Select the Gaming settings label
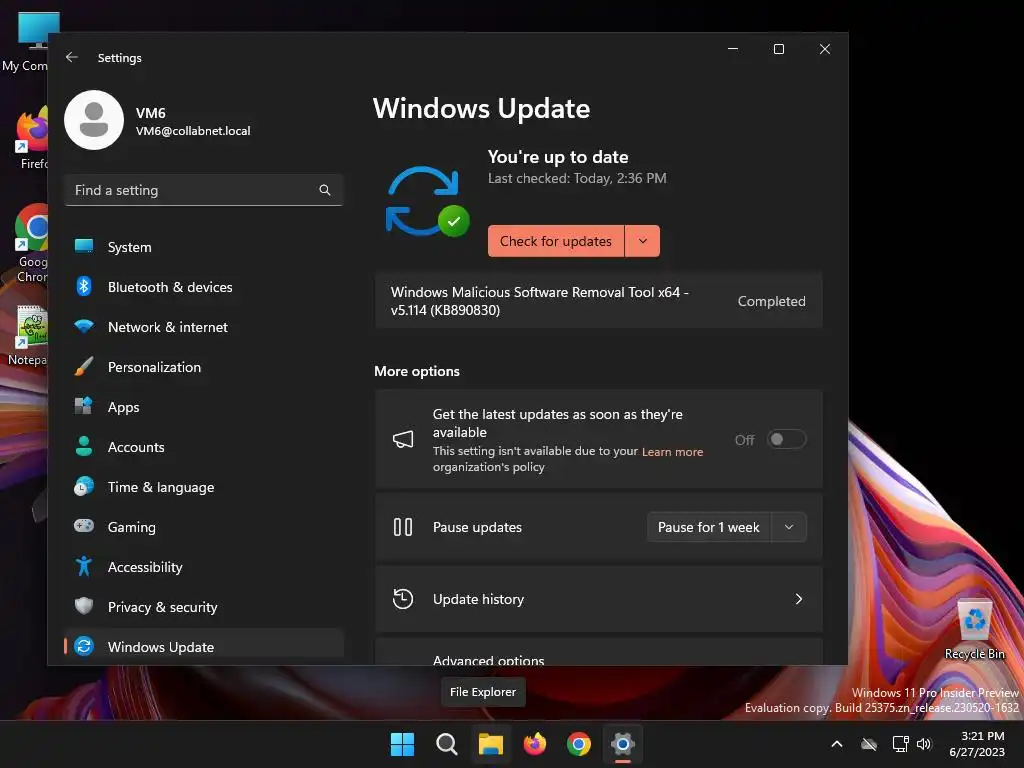The height and width of the screenshot is (768, 1024). pos(131,527)
